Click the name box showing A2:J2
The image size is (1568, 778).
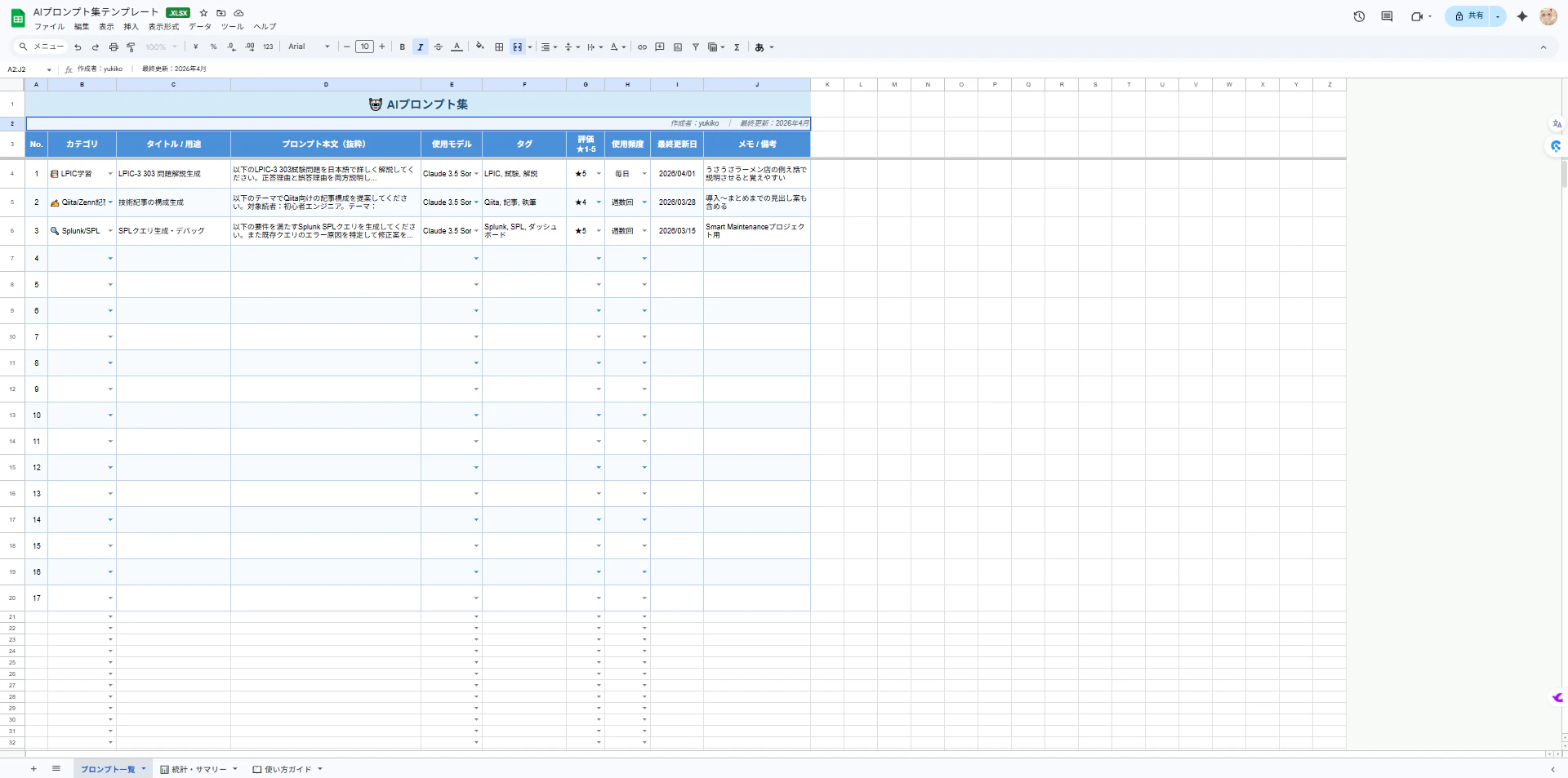[x=29, y=69]
